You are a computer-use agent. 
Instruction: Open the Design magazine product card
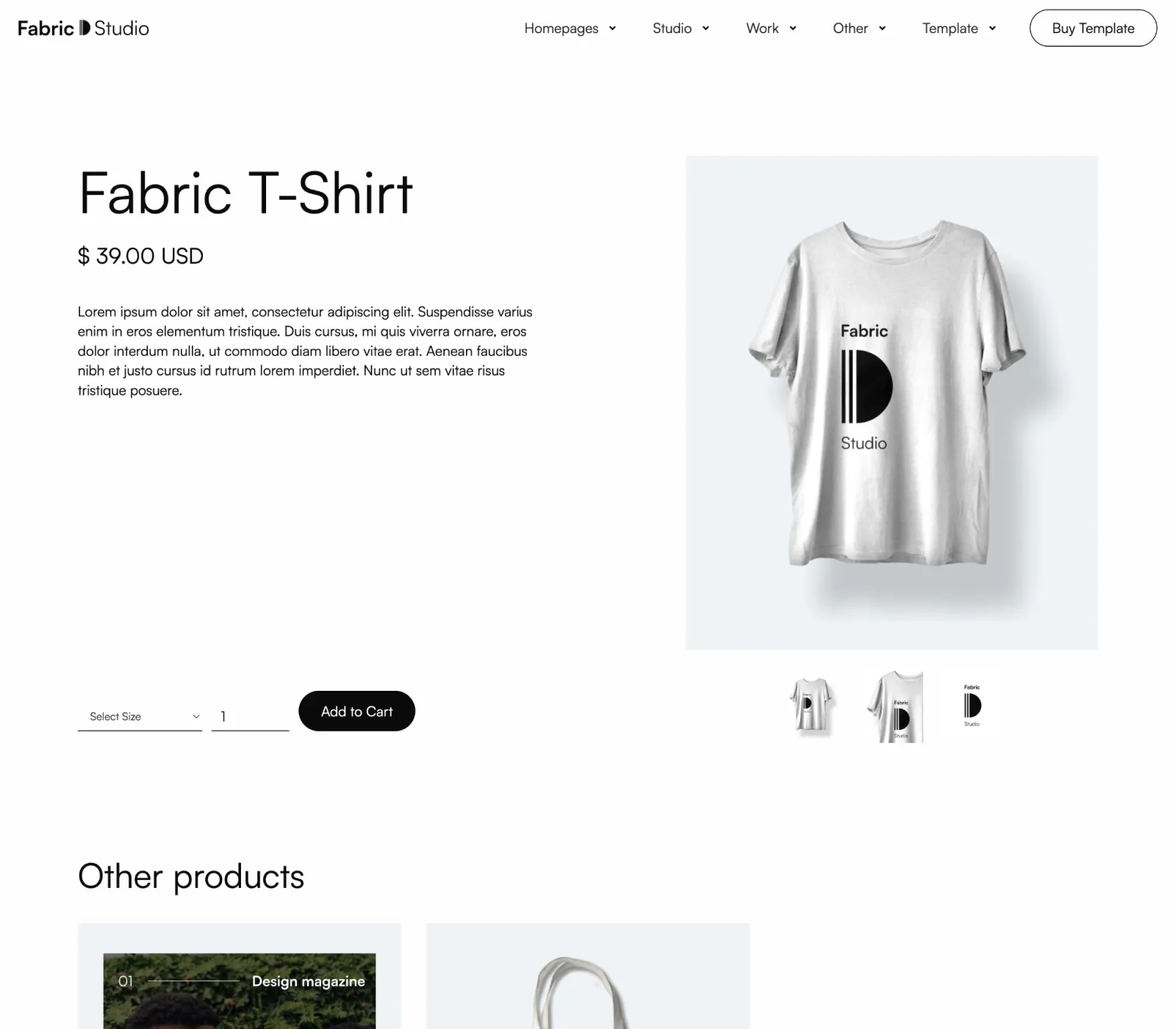point(240,976)
